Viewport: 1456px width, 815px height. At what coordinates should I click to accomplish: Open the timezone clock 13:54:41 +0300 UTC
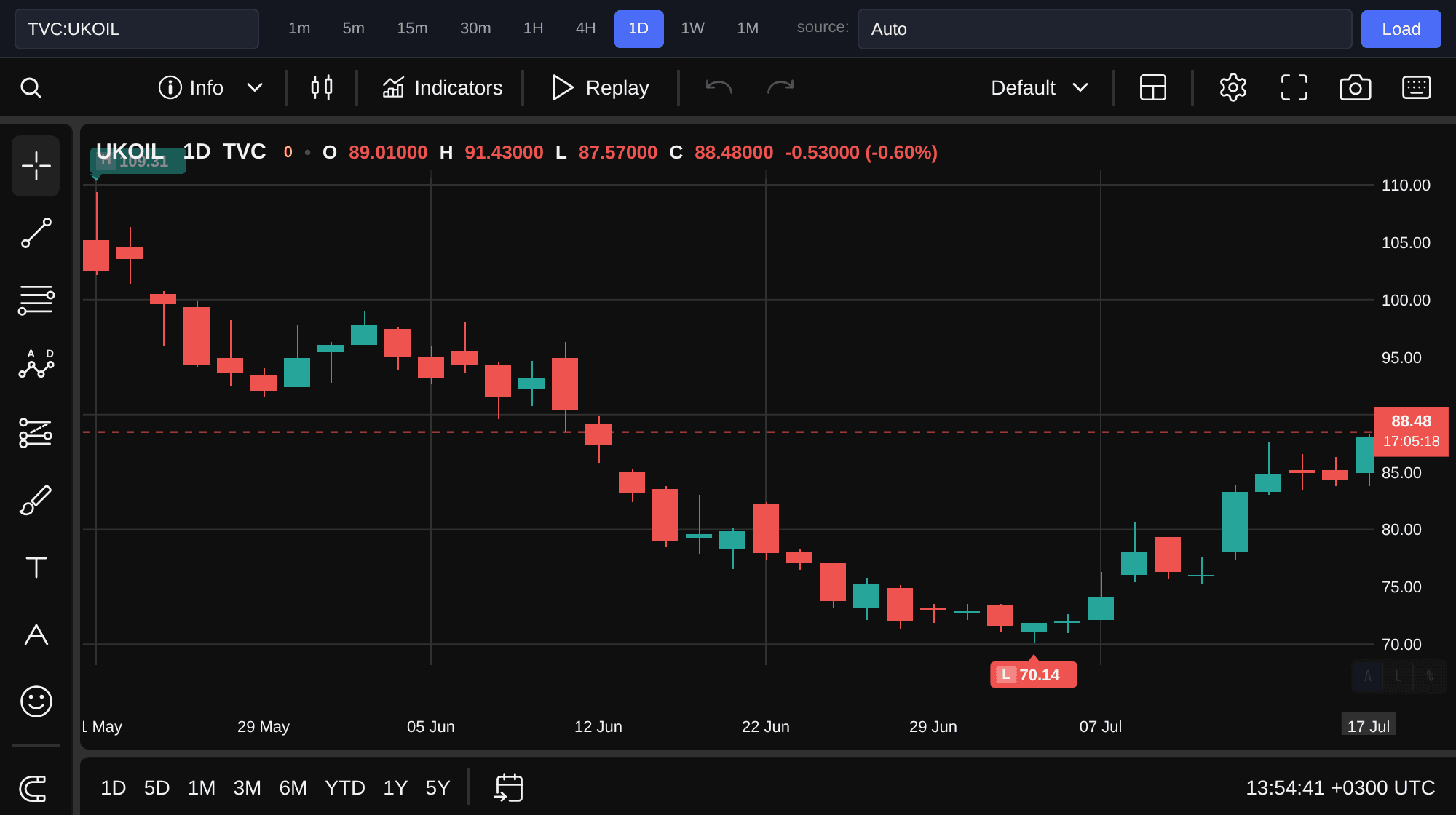pos(1340,788)
